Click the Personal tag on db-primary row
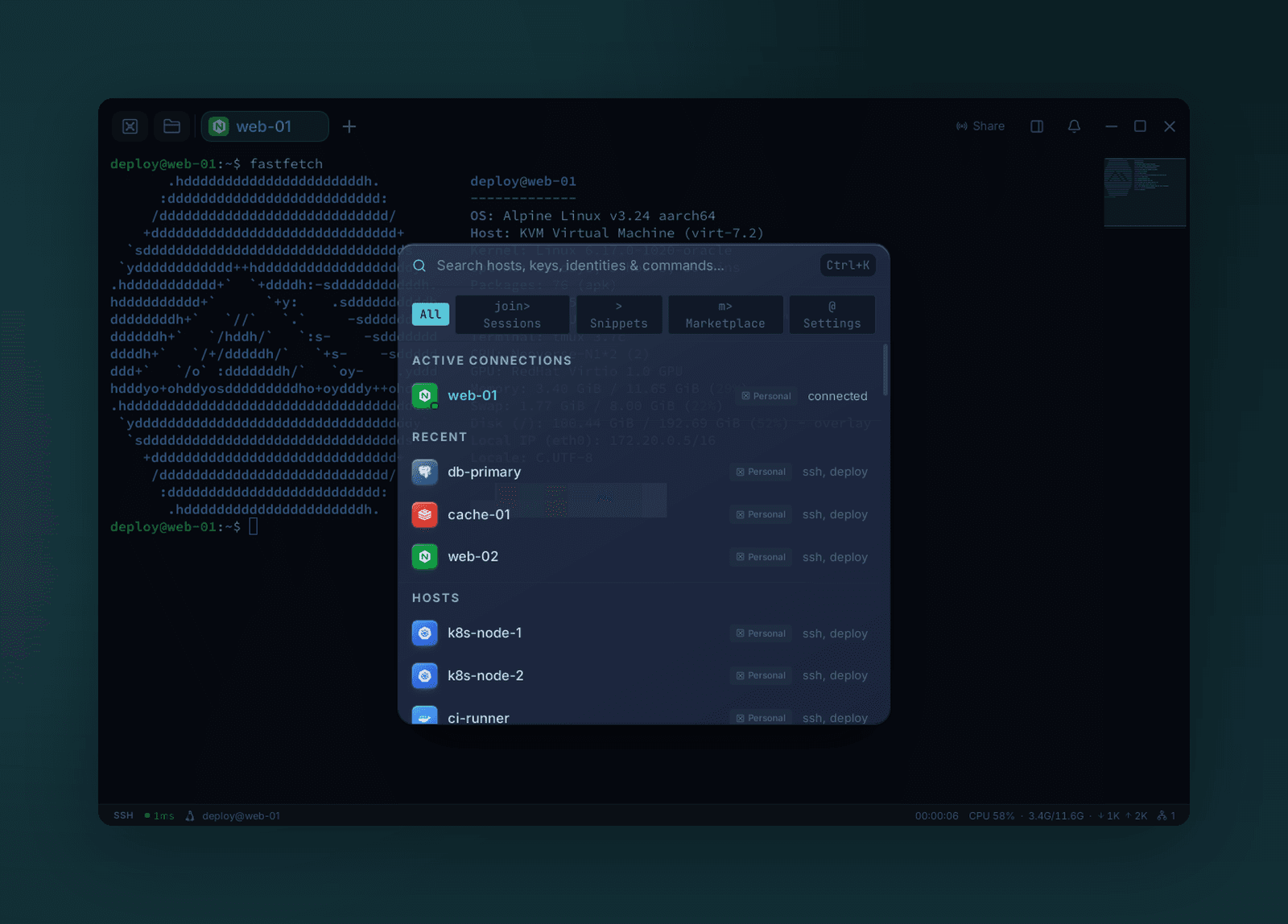 761,472
